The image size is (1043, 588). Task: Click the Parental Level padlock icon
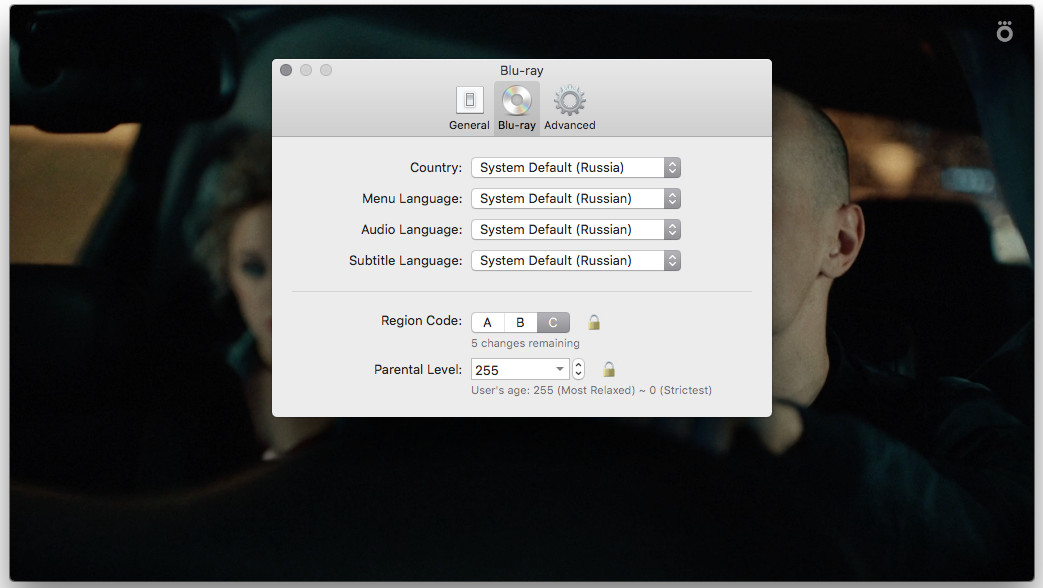tap(609, 369)
